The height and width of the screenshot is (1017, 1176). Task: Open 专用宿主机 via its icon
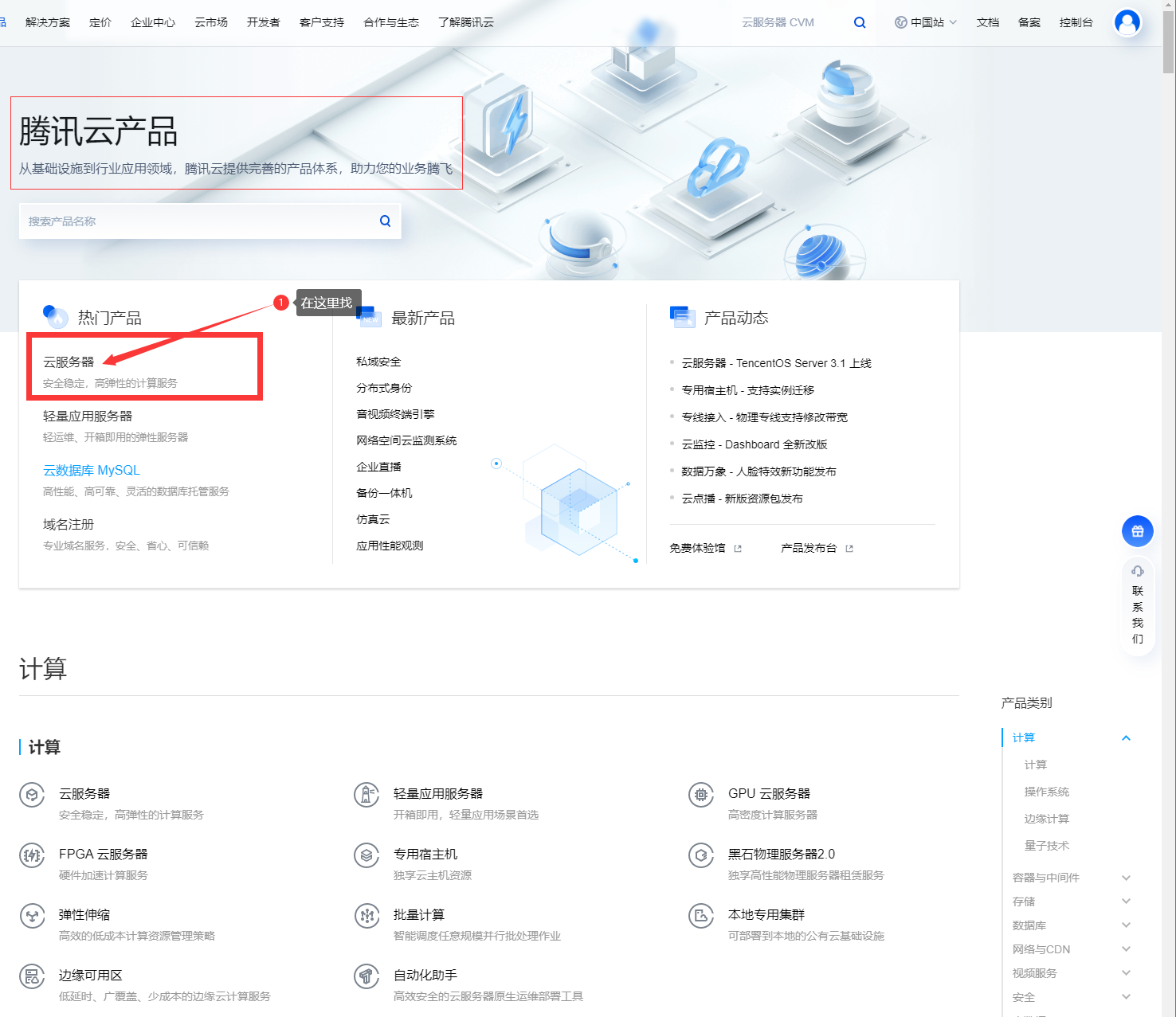tap(367, 855)
